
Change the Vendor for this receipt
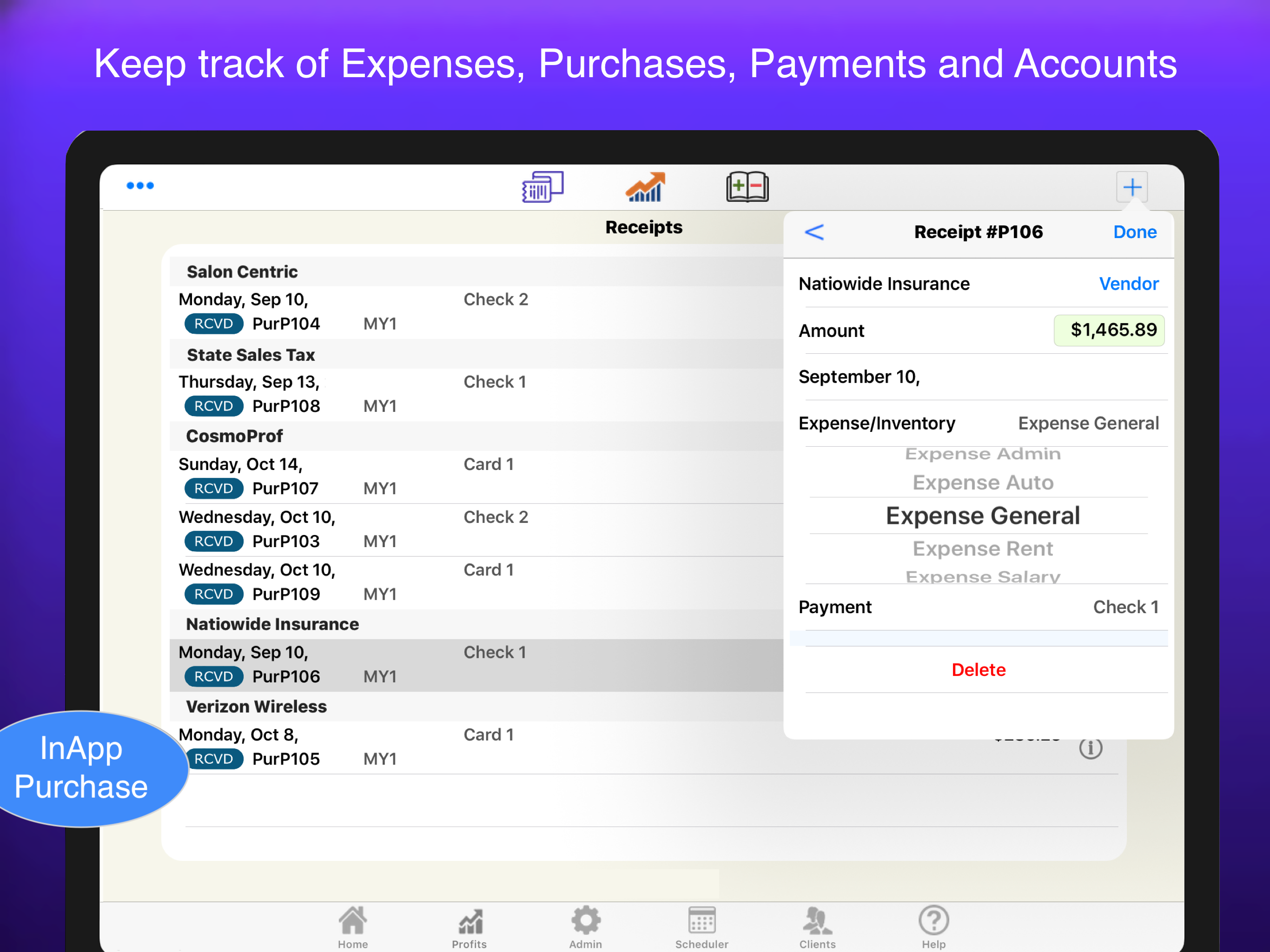(1129, 284)
